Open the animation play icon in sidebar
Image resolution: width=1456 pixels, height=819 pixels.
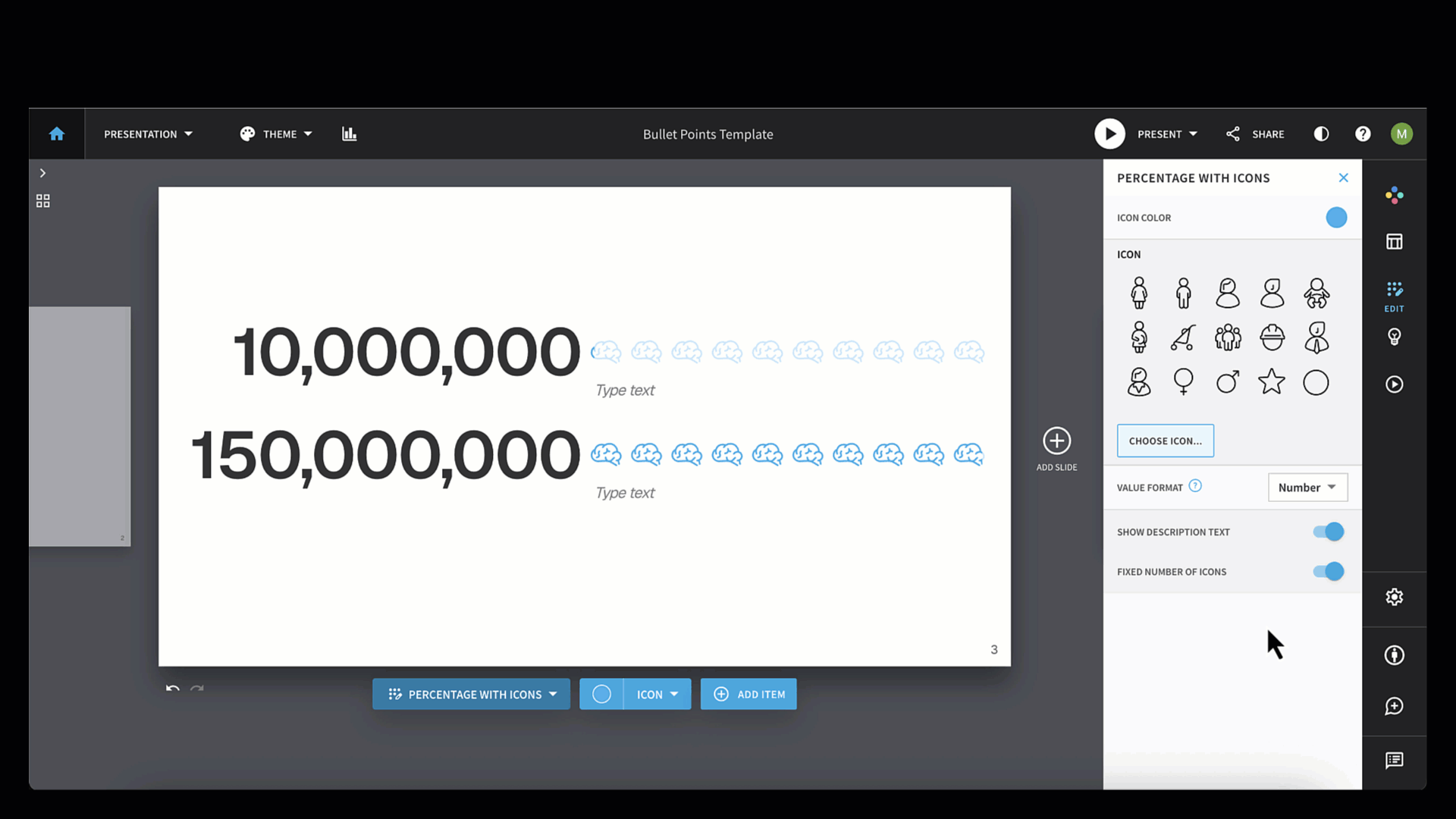point(1394,384)
